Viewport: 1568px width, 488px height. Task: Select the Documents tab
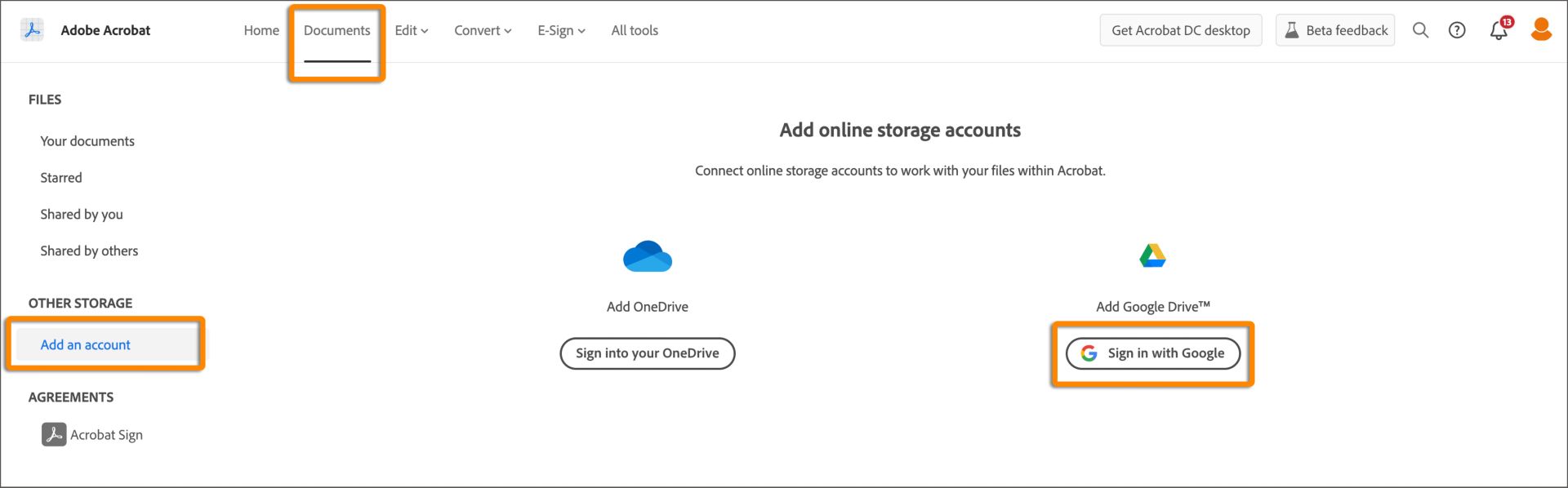[336, 30]
